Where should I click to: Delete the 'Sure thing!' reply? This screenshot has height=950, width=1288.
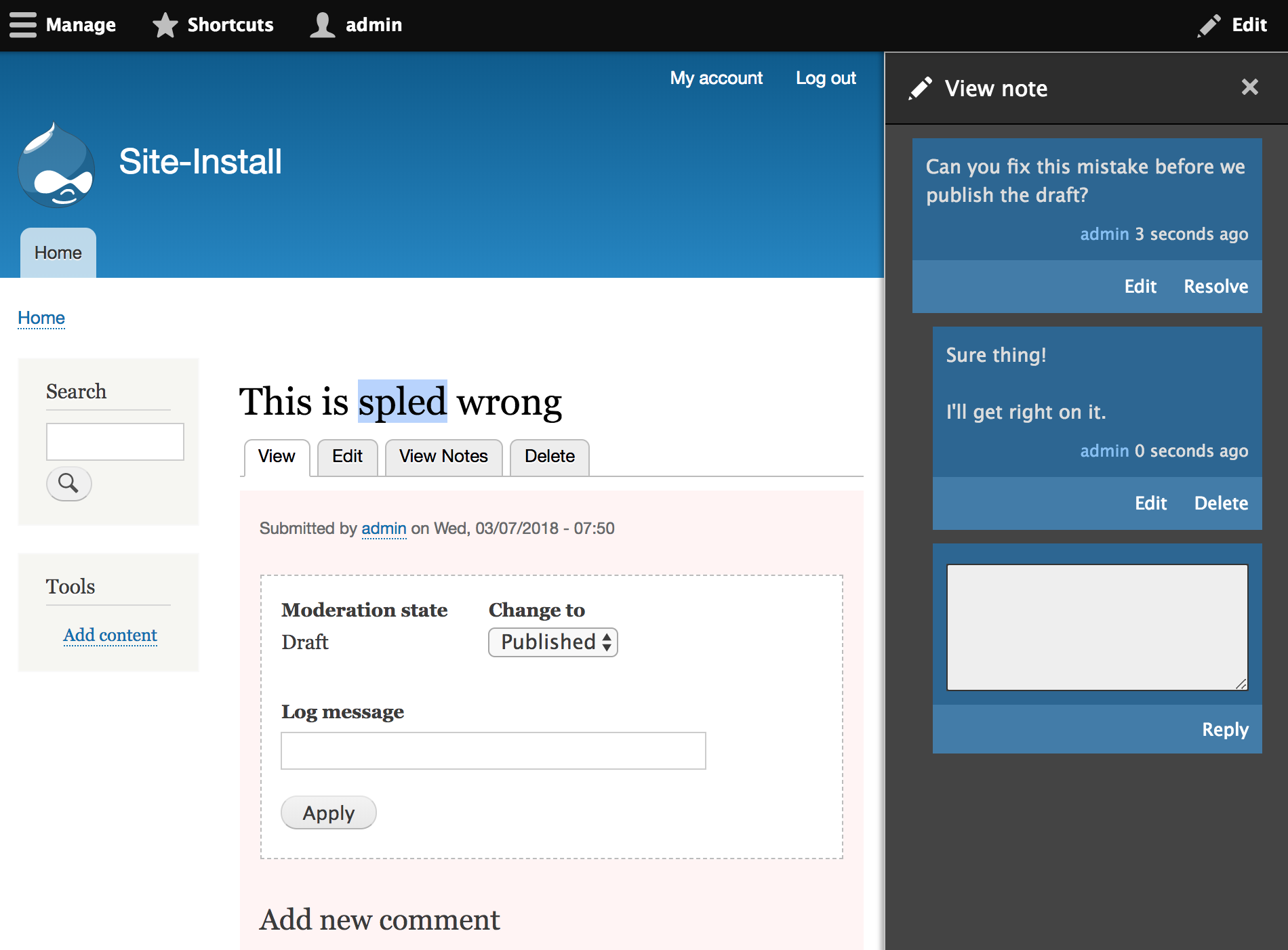click(1220, 503)
